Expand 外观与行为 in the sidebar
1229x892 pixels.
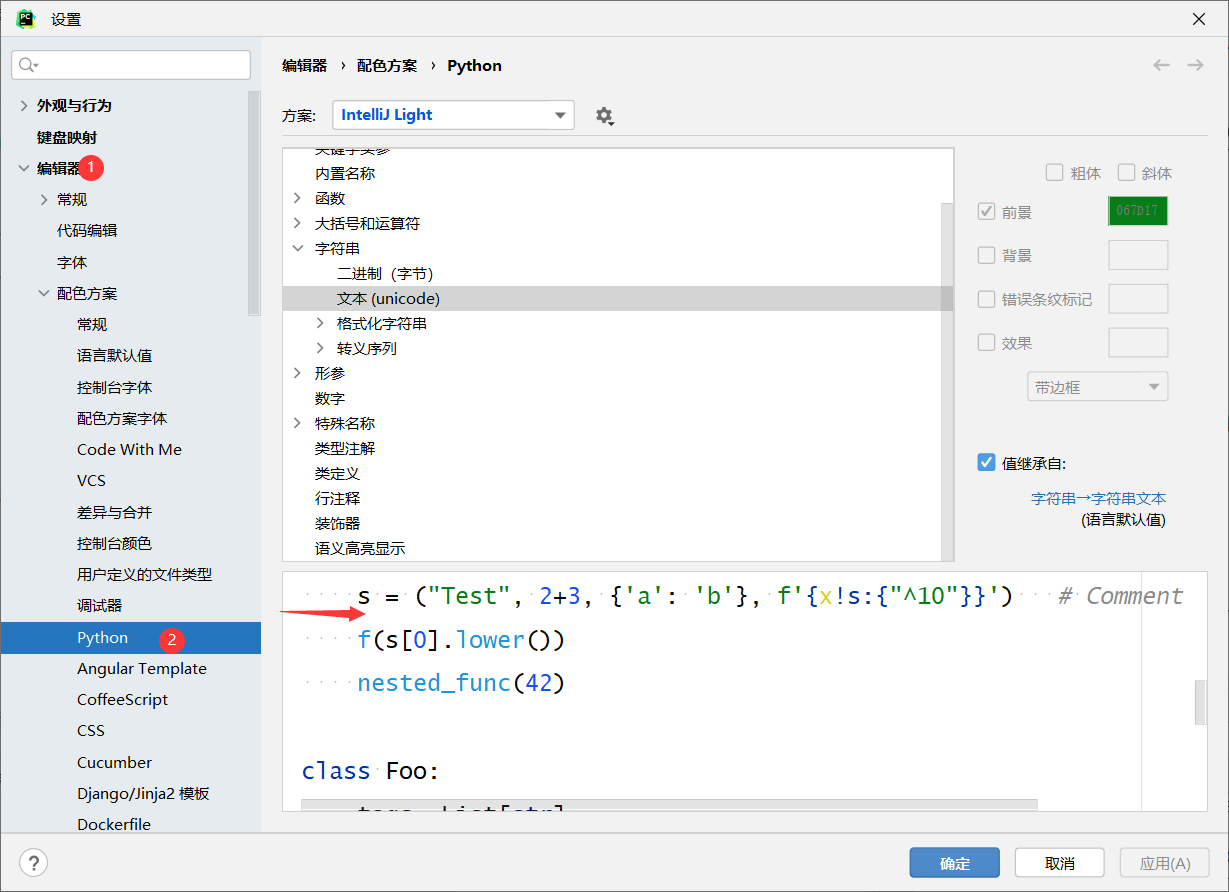(24, 105)
